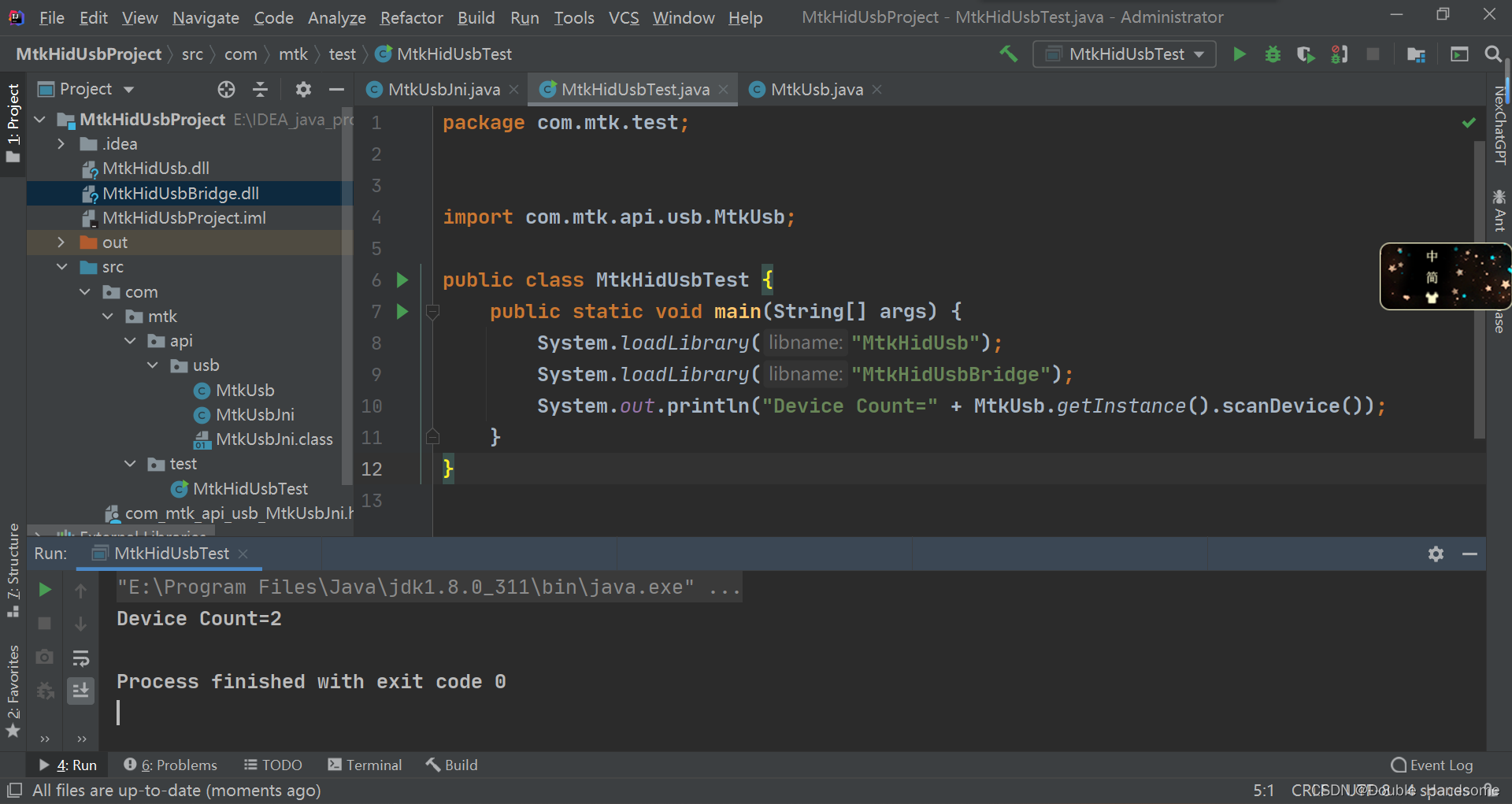The width and height of the screenshot is (1512, 804).
Task: Open the Refactor menu
Action: pyautogui.click(x=411, y=17)
